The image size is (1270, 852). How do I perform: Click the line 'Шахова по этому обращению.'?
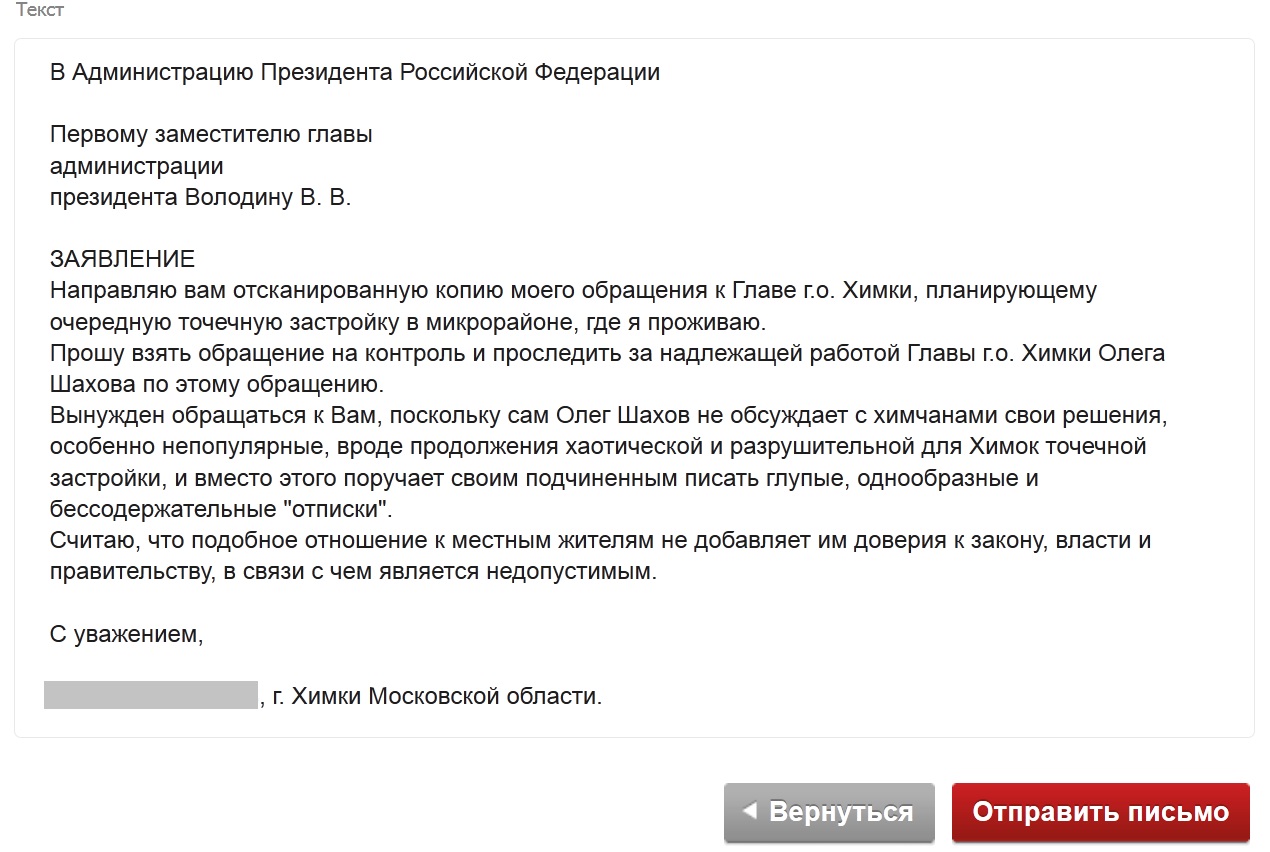click(x=216, y=384)
